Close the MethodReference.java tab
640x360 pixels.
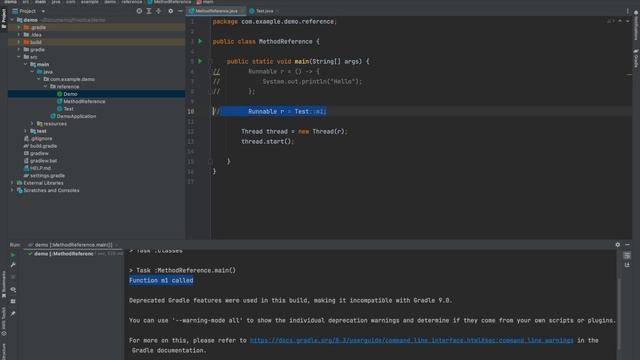point(243,11)
